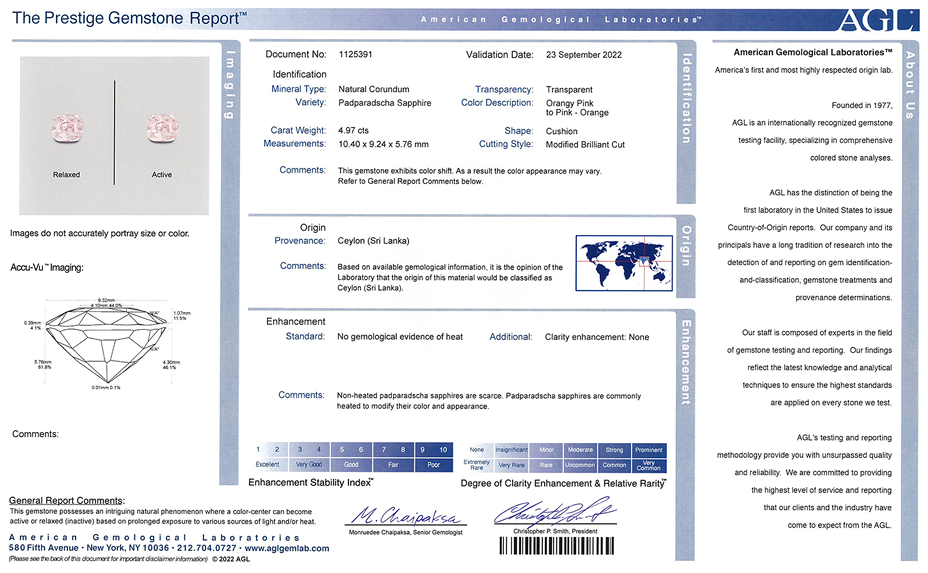
Task: Click 'Degree of Clarity Enhancement & Relative Rarity' label
Action: click(x=563, y=484)
